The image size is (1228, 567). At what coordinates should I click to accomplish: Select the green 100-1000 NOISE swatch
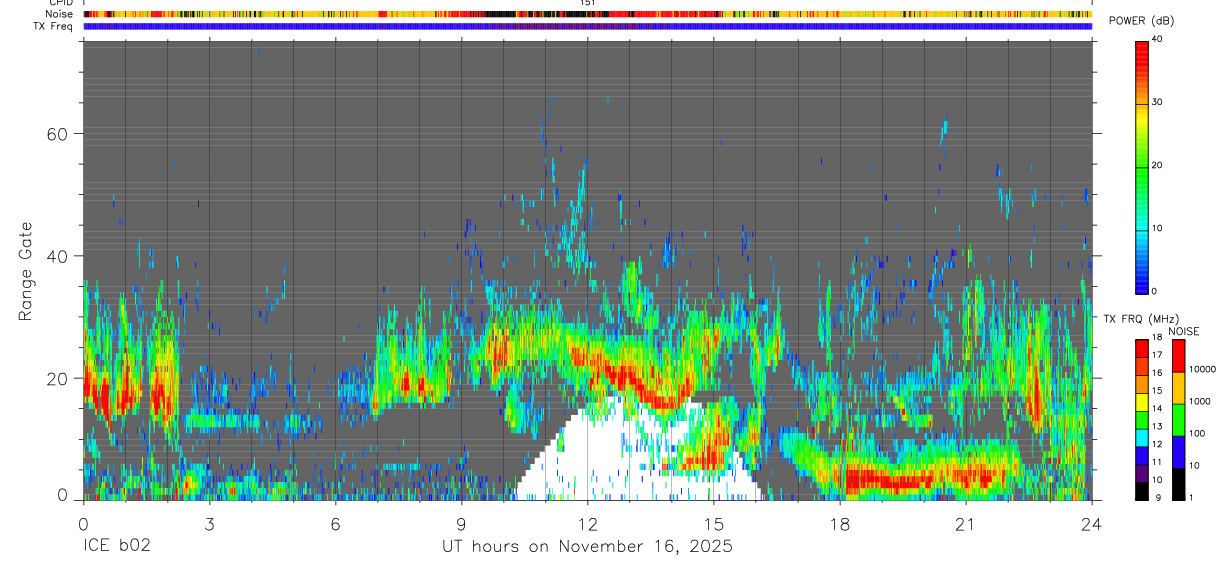tap(1177, 419)
